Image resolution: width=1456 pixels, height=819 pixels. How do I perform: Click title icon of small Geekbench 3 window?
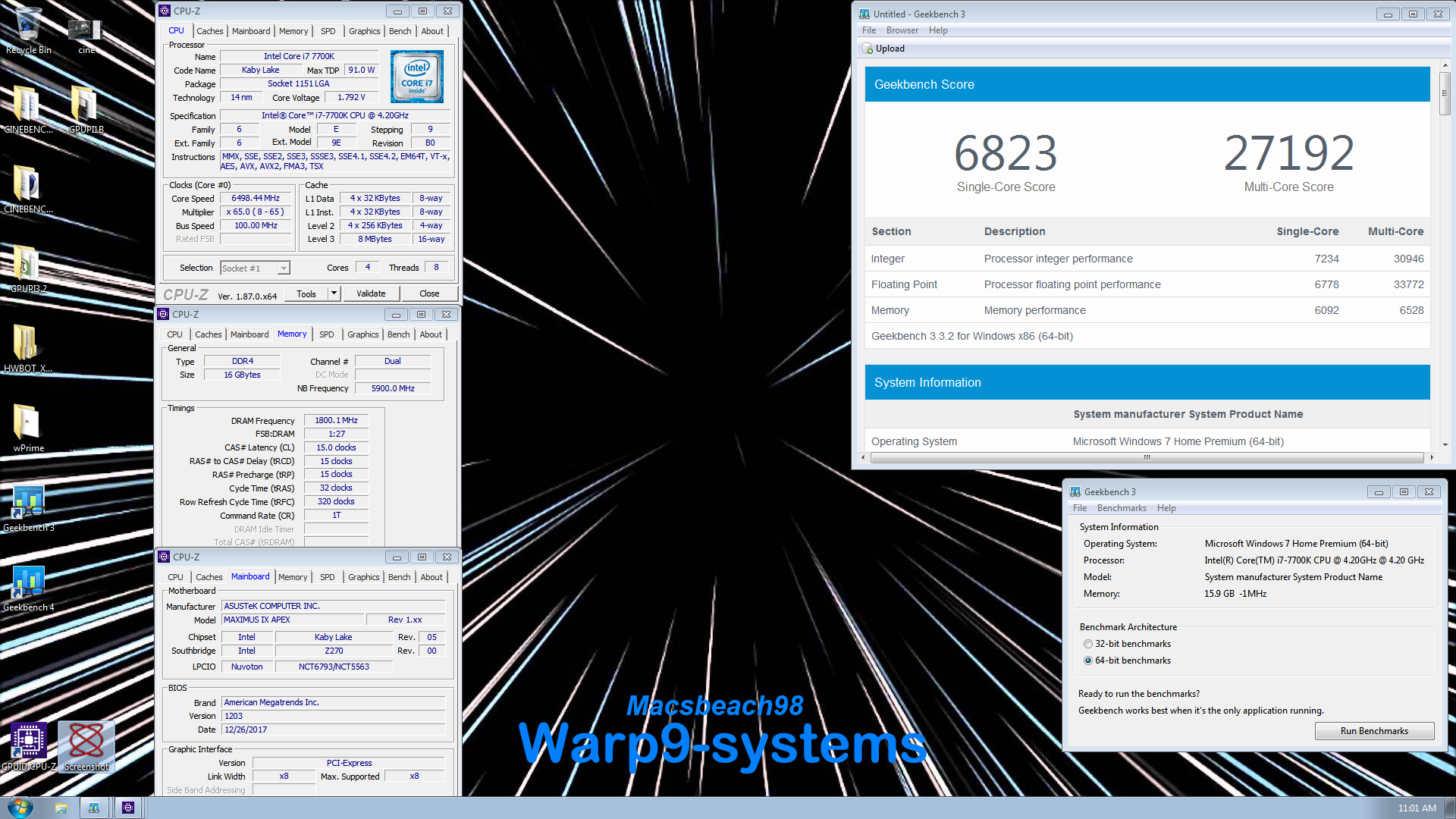(x=1075, y=491)
